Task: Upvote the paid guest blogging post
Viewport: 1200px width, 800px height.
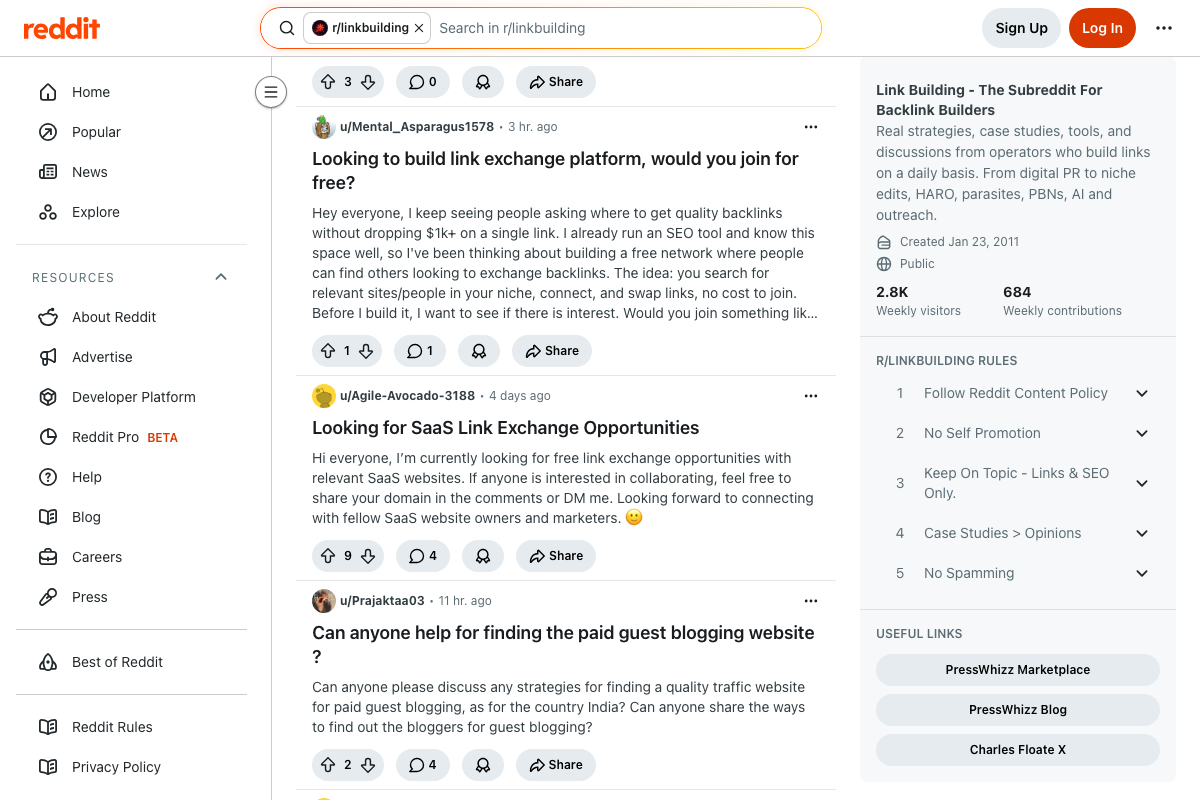Action: click(328, 765)
